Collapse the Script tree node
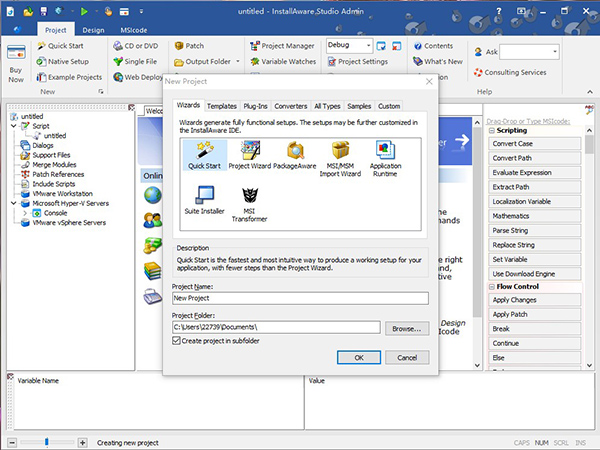This screenshot has width=600, height=450. pyautogui.click(x=14, y=126)
